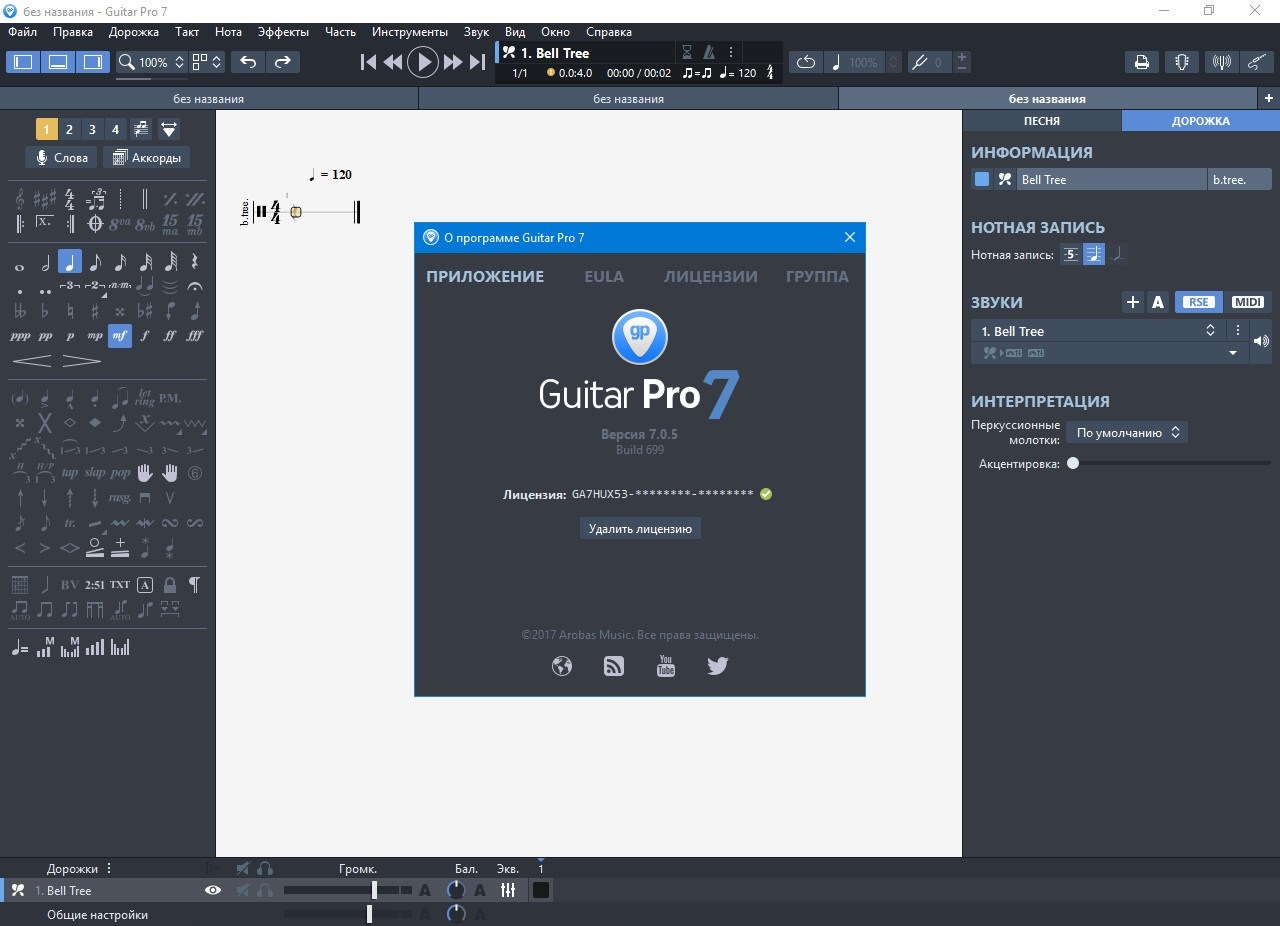Toggle the right inspector panel
This screenshot has width=1280, height=926.
(93, 62)
